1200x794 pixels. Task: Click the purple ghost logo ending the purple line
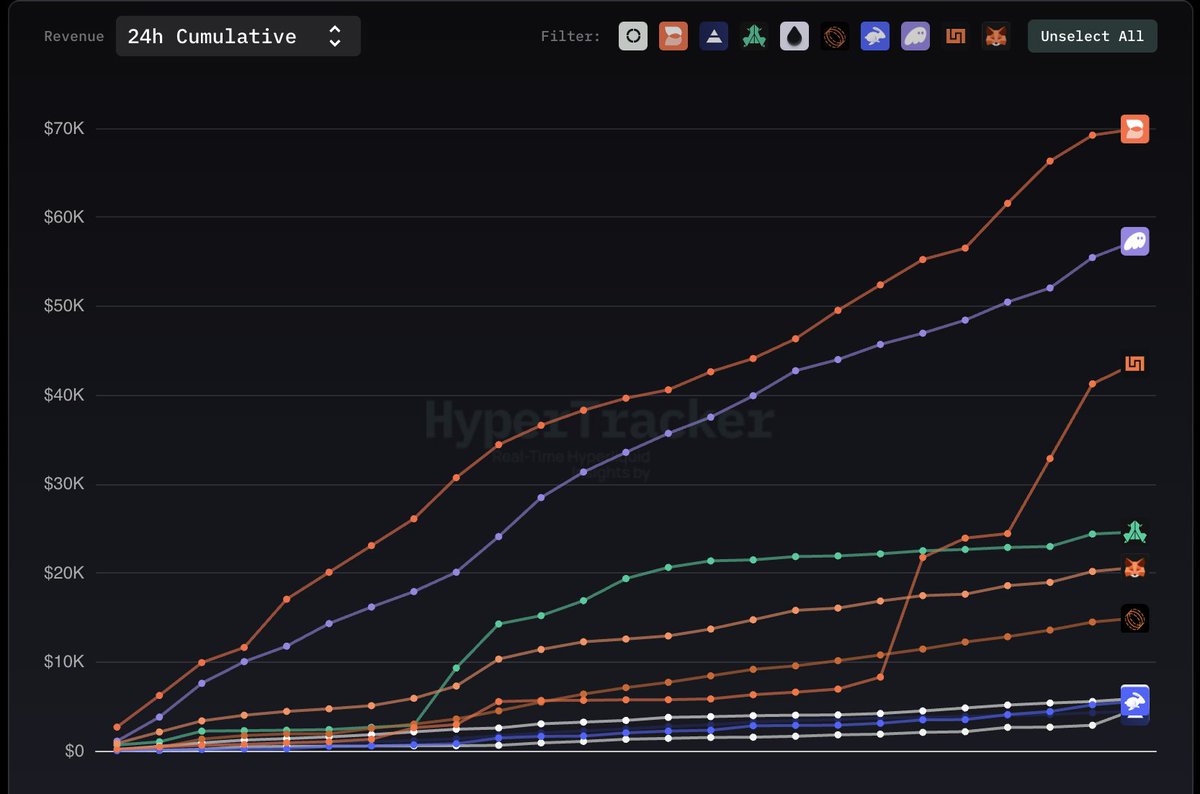point(1135,241)
